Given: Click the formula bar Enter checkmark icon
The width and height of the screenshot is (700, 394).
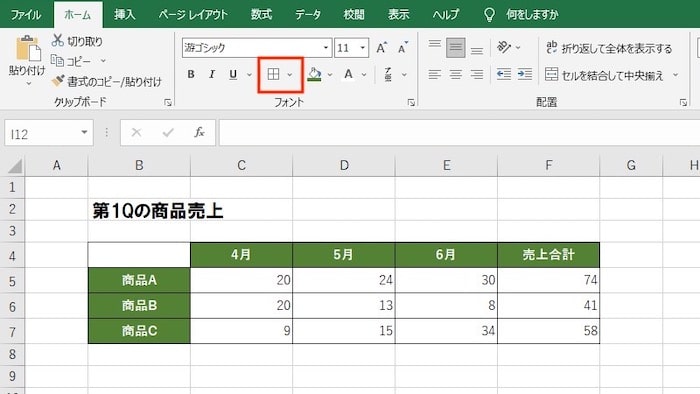Looking at the screenshot, I should [168, 132].
